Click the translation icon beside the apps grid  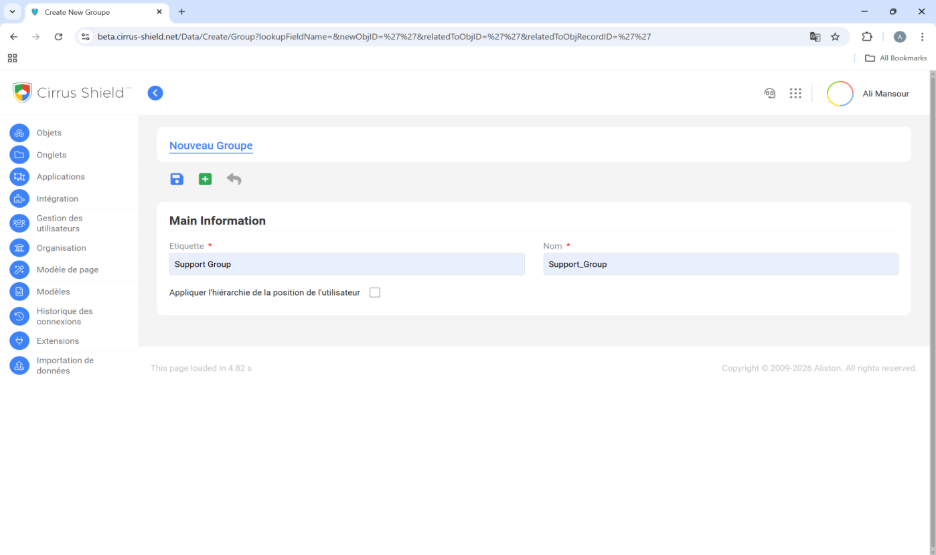coord(770,93)
